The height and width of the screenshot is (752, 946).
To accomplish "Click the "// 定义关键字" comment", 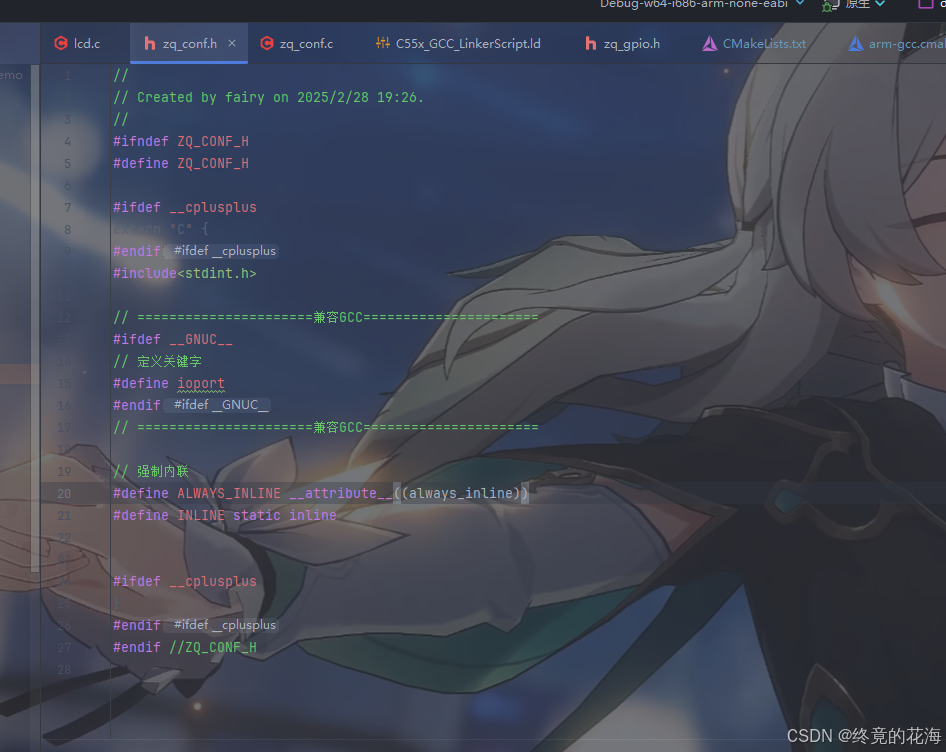I will pyautogui.click(x=157, y=362).
